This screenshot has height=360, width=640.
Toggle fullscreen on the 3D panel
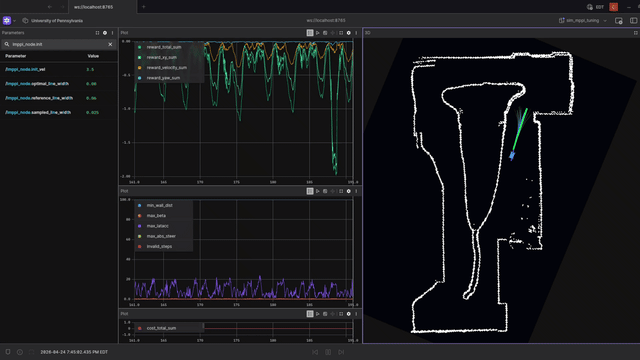[636, 33]
